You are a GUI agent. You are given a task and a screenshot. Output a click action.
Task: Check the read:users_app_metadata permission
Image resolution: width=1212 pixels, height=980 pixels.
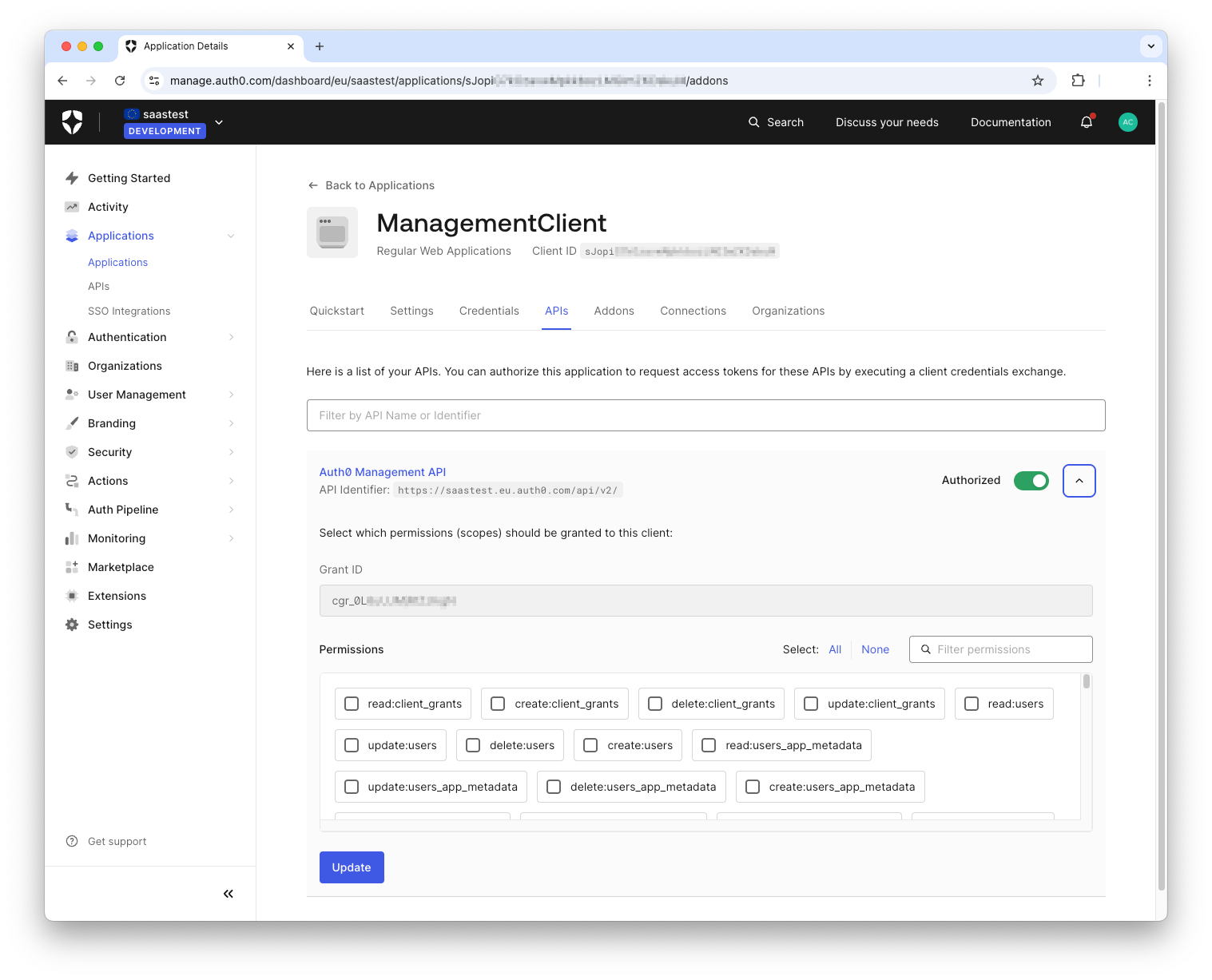pos(709,745)
